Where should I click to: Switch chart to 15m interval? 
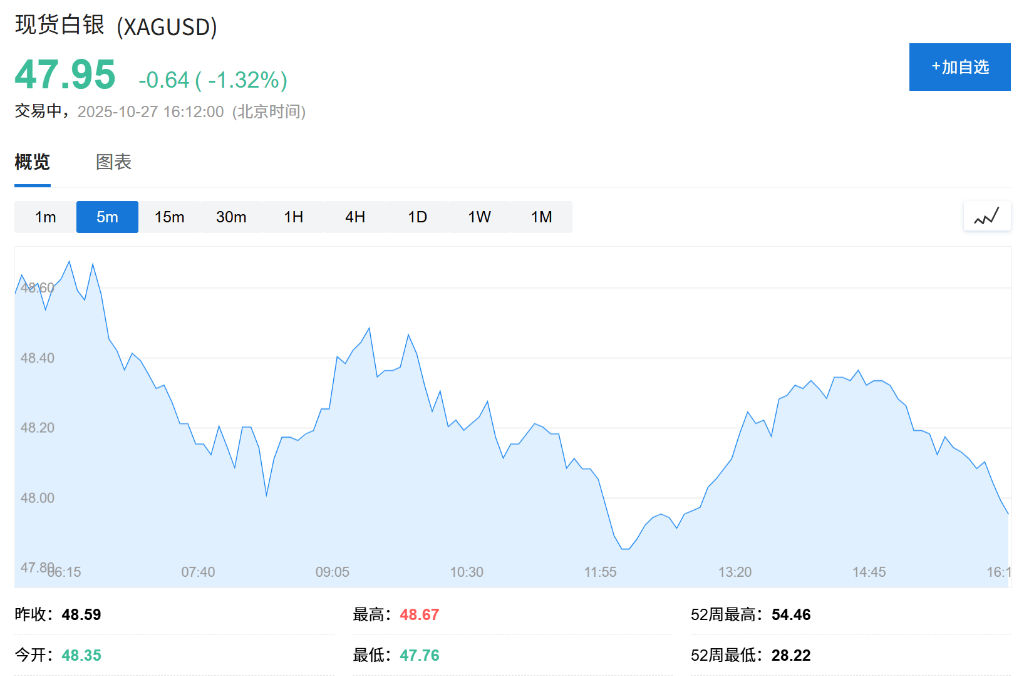[169, 217]
